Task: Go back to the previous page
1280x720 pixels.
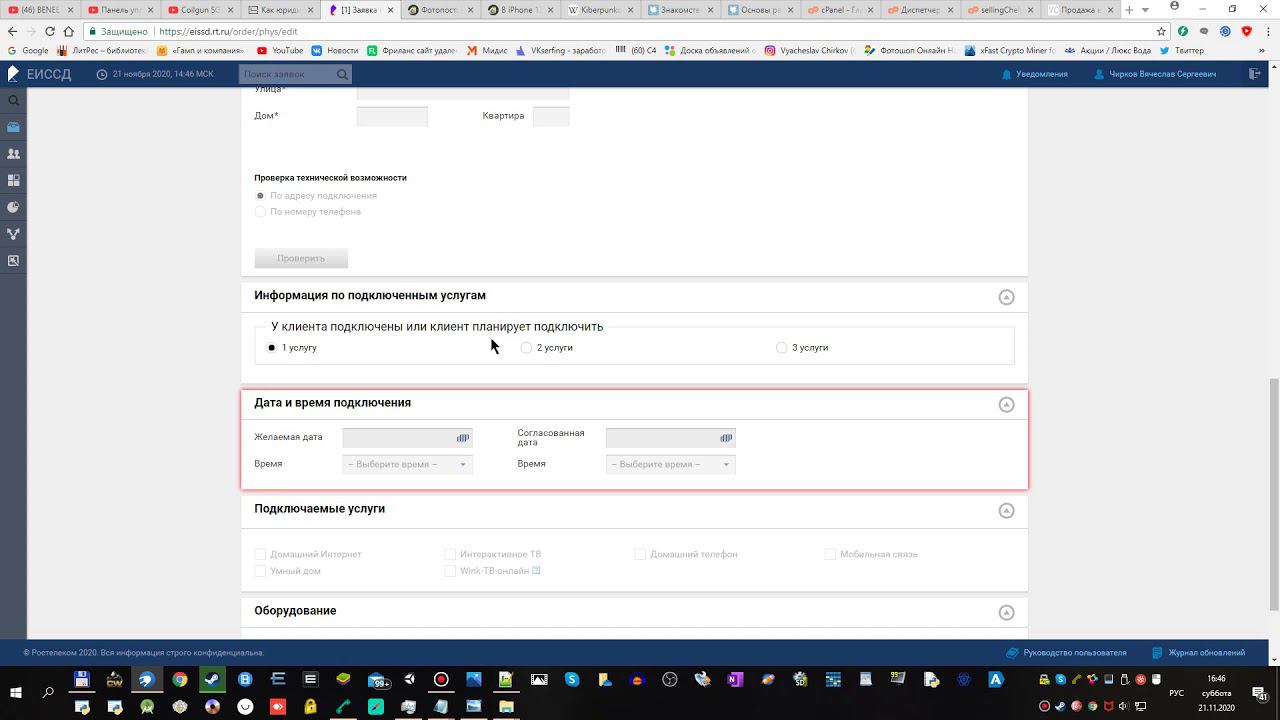Action: tap(12, 31)
